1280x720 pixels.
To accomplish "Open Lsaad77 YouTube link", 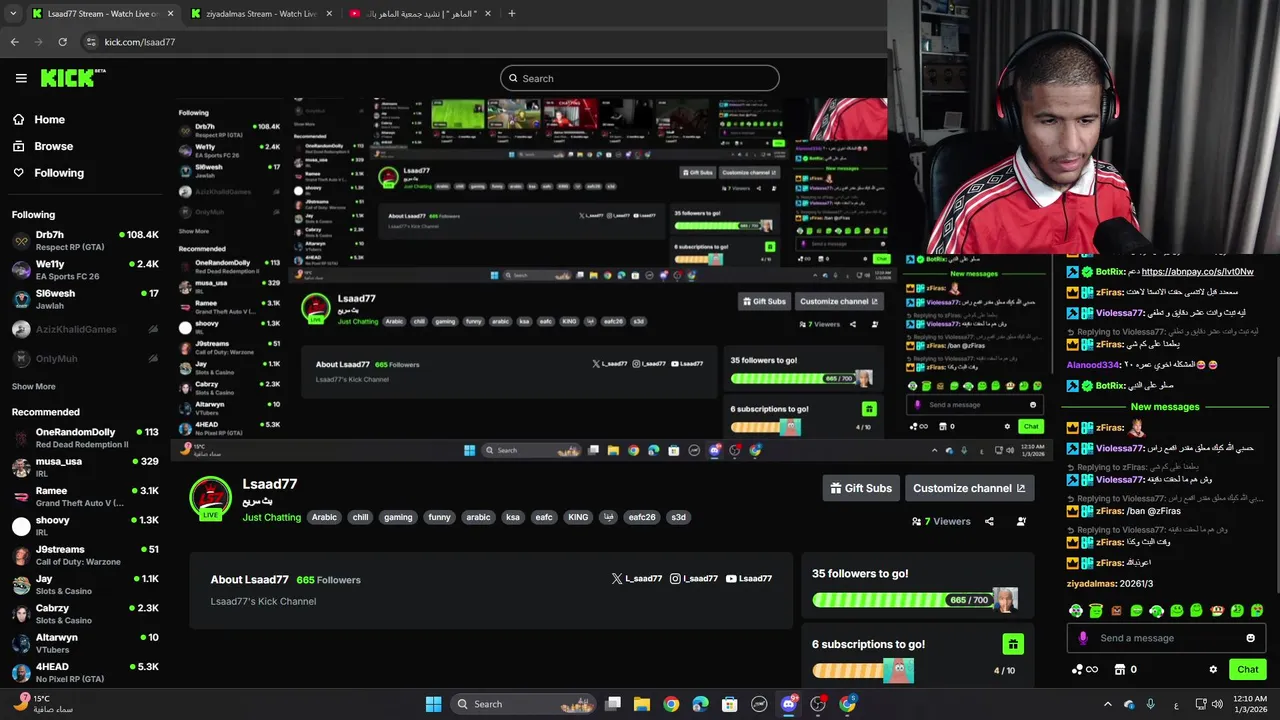I will (748, 578).
